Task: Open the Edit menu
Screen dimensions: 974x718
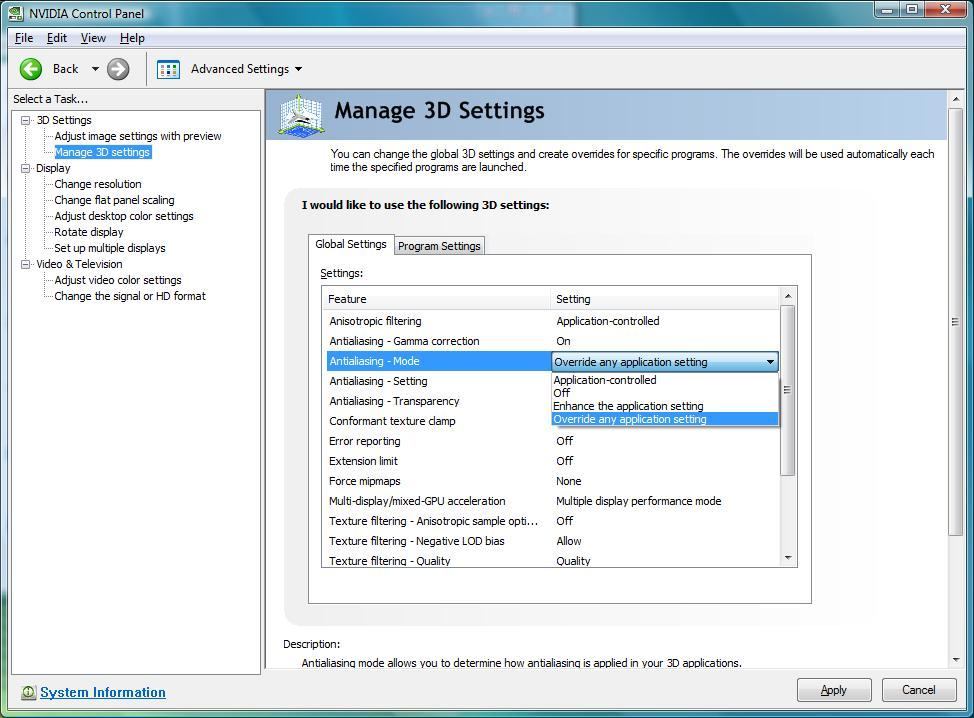Action: tap(57, 38)
